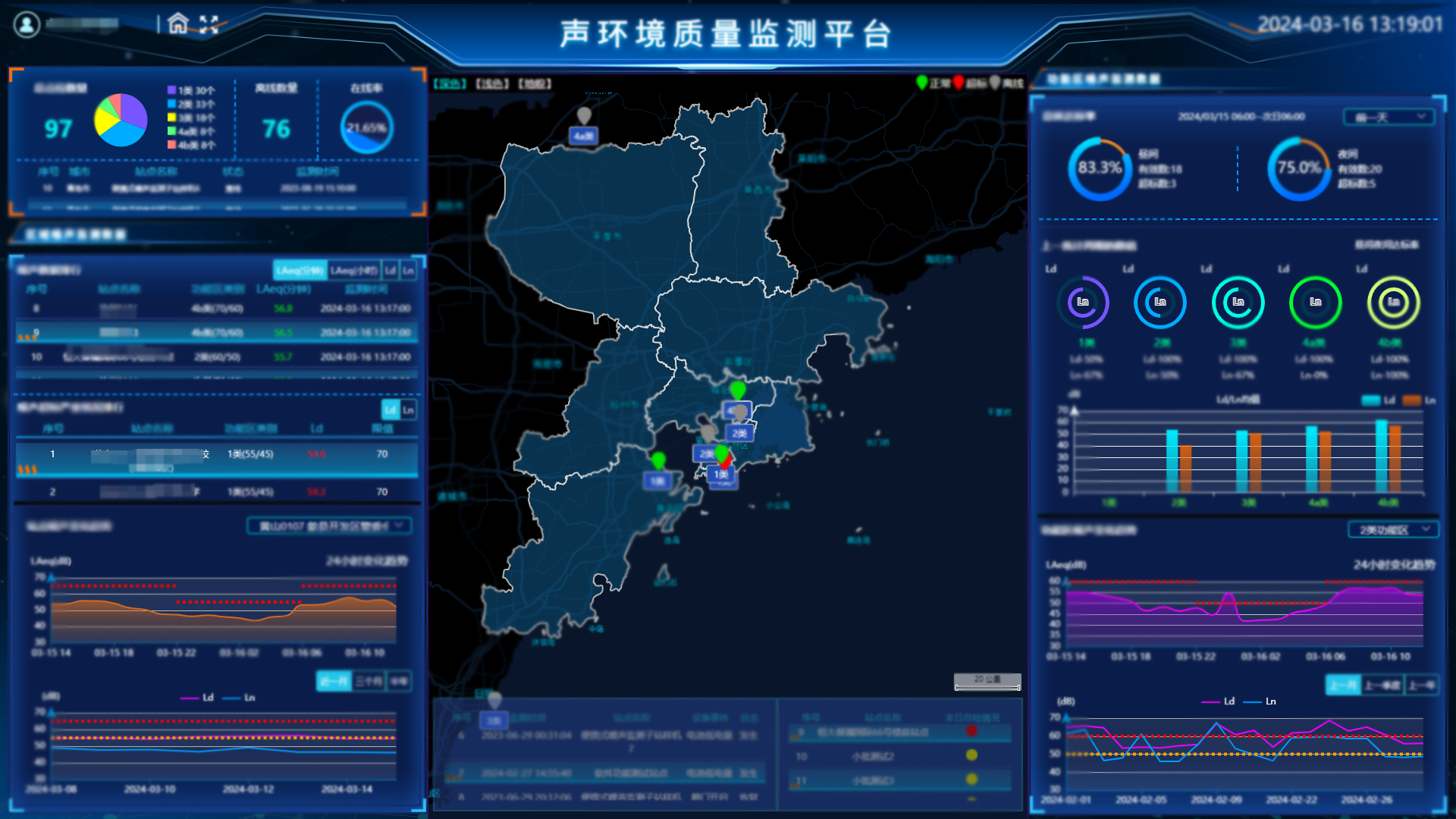Open the 黄山0107 station selection dropdown
Viewport: 1456px width, 819px height.
tap(331, 526)
